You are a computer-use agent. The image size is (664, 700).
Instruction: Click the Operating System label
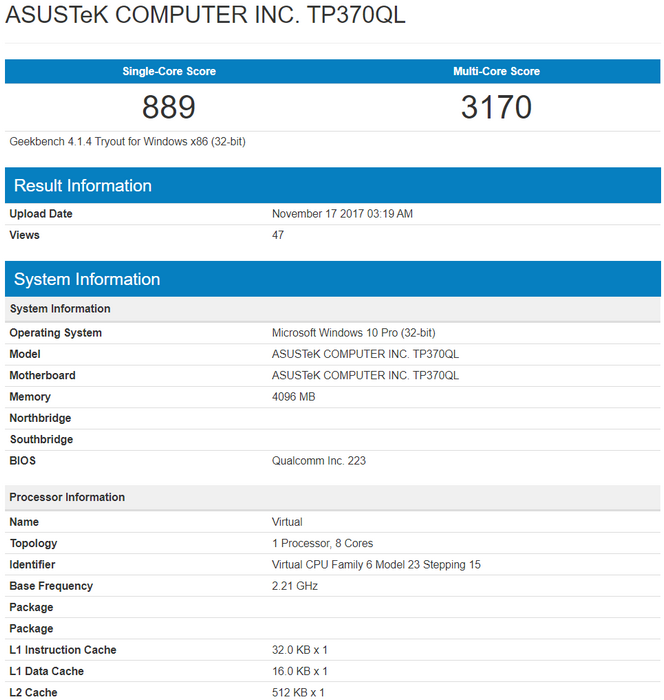point(56,333)
